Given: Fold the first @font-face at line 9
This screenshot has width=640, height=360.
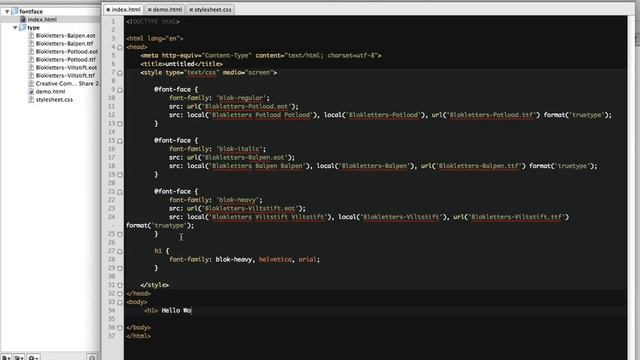Looking at the screenshot, I should pos(120,90).
